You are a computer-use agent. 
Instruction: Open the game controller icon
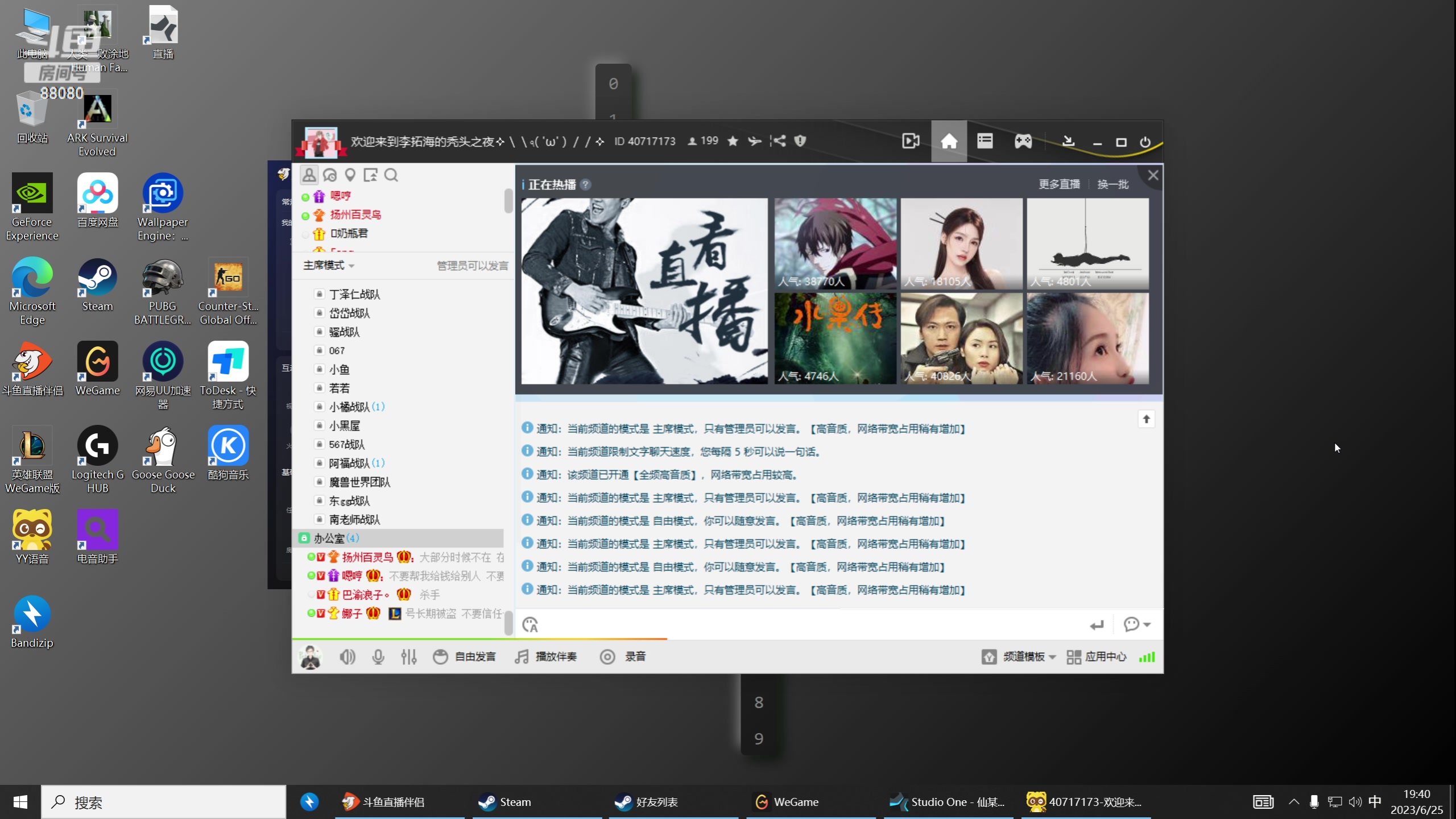[x=1023, y=141]
